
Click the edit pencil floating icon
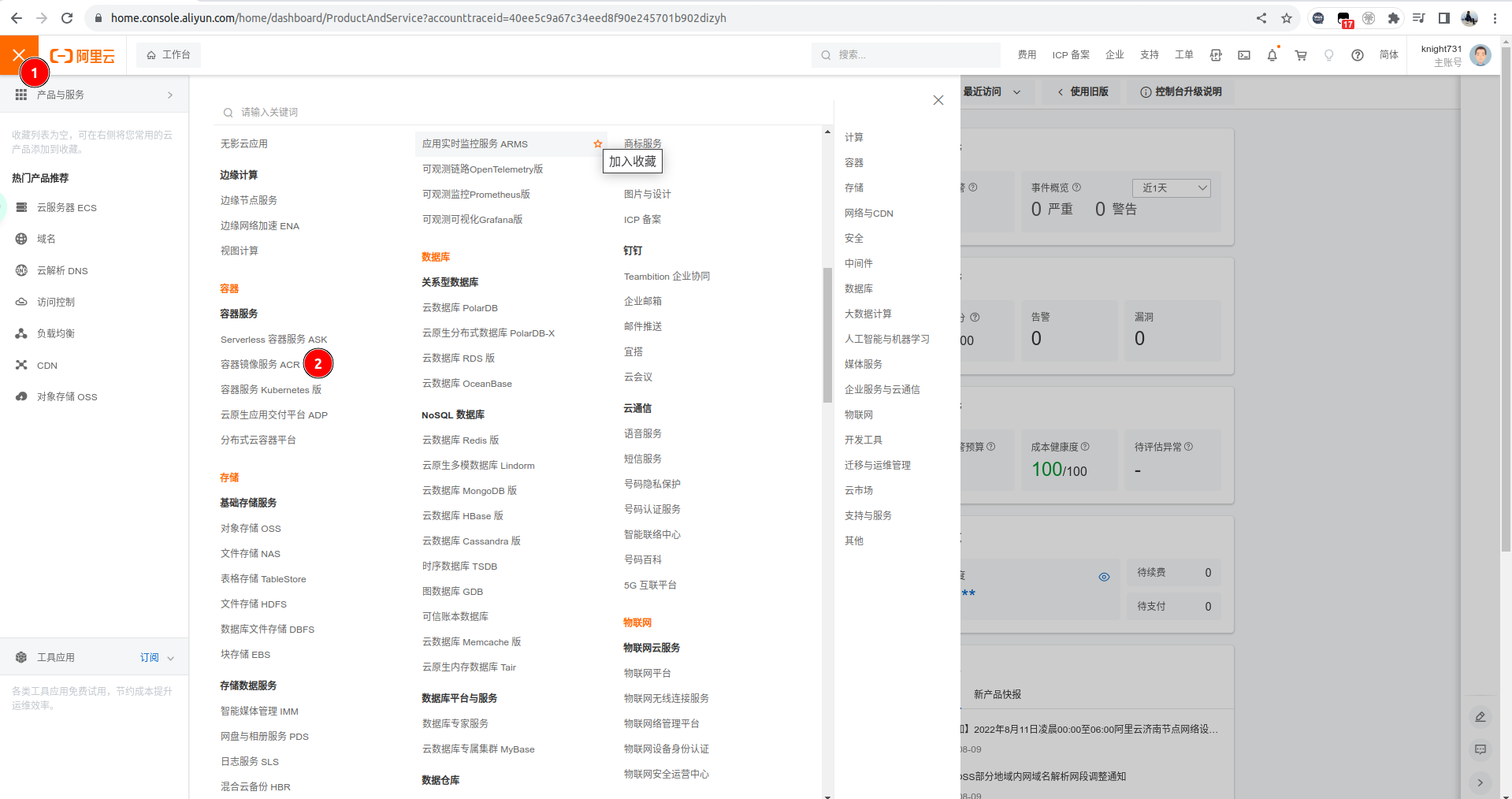[x=1480, y=717]
